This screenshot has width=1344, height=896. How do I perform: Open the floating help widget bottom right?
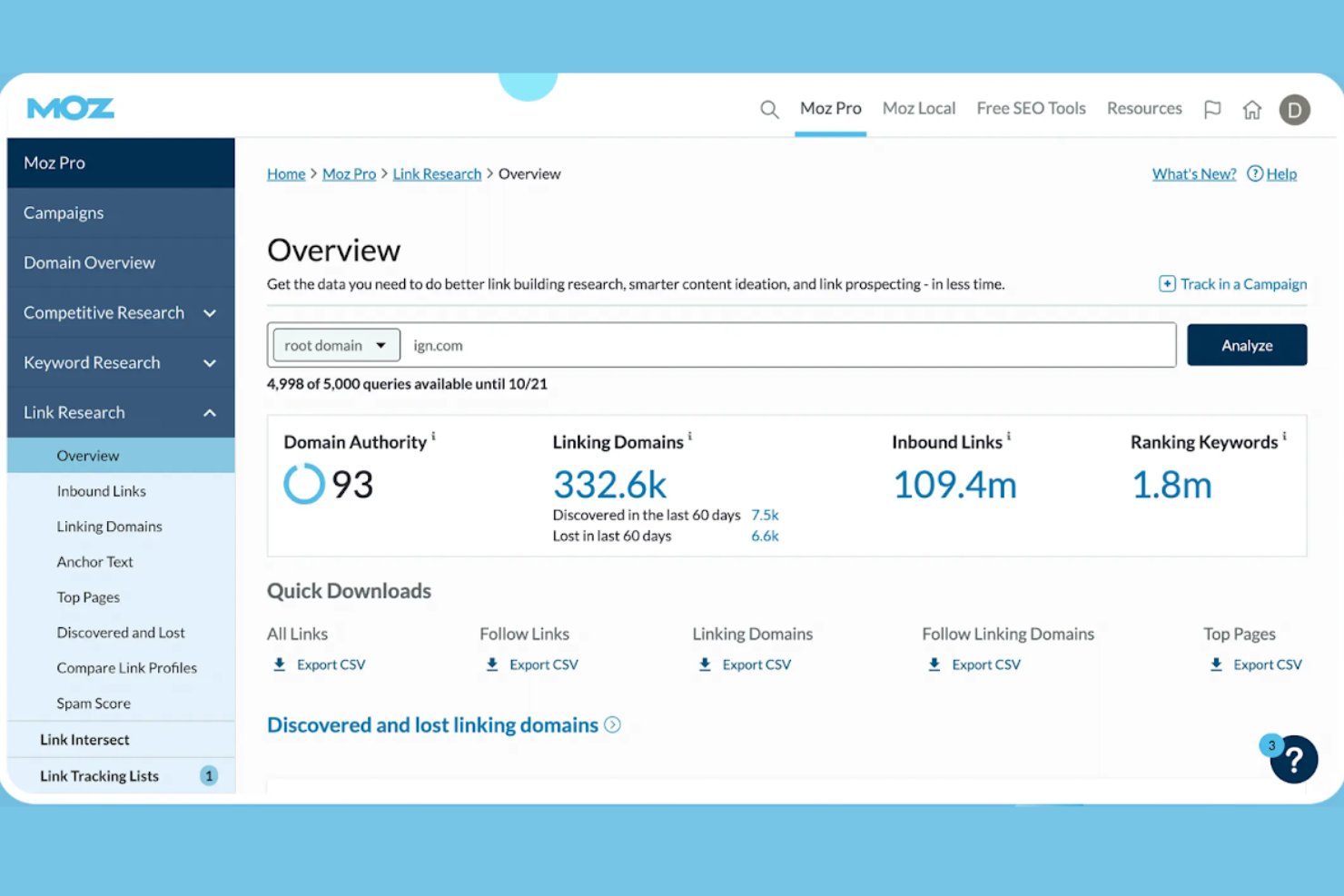click(1294, 760)
